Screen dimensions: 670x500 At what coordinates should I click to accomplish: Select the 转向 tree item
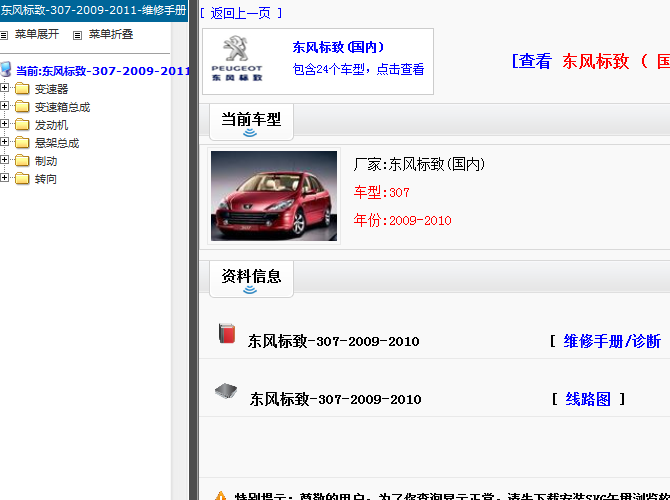(46, 179)
